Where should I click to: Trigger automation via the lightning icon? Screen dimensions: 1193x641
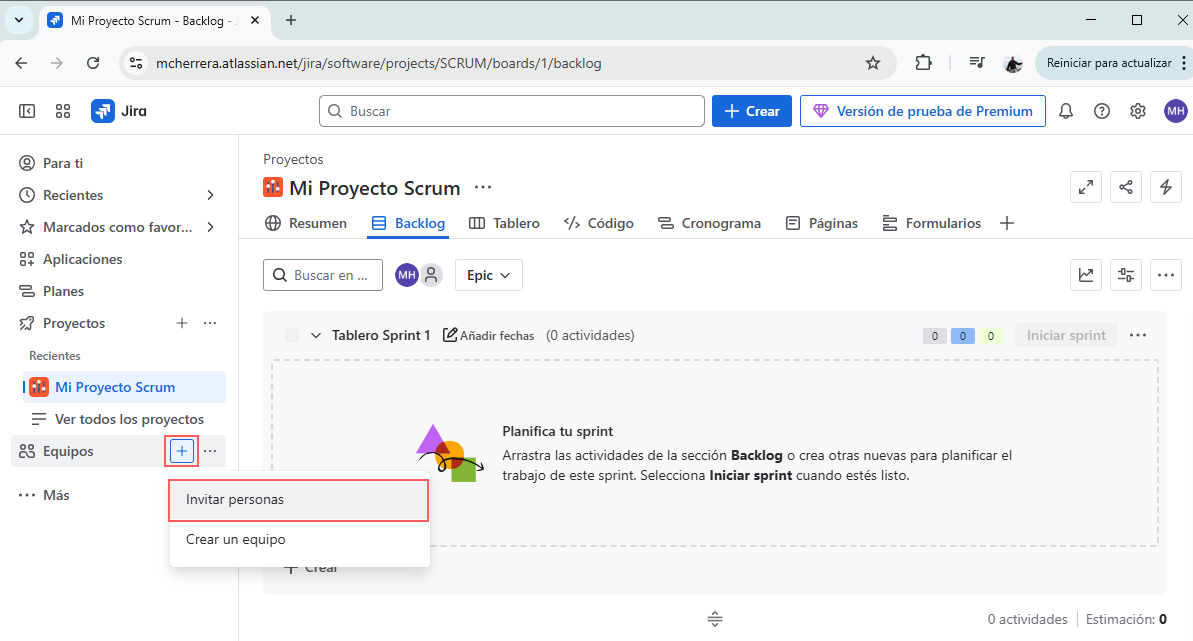coord(1166,187)
